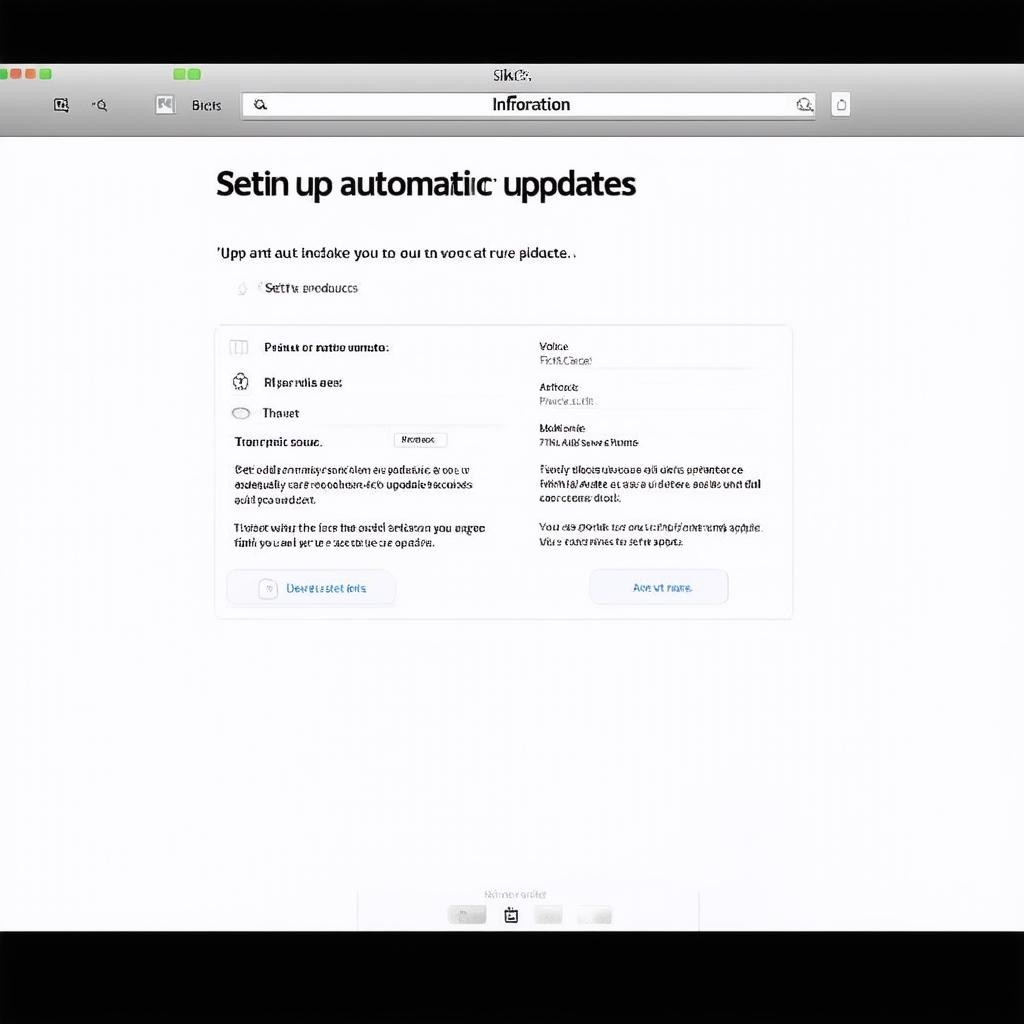Click the blue button at card bottom left
The image size is (1024, 1024).
point(311,588)
